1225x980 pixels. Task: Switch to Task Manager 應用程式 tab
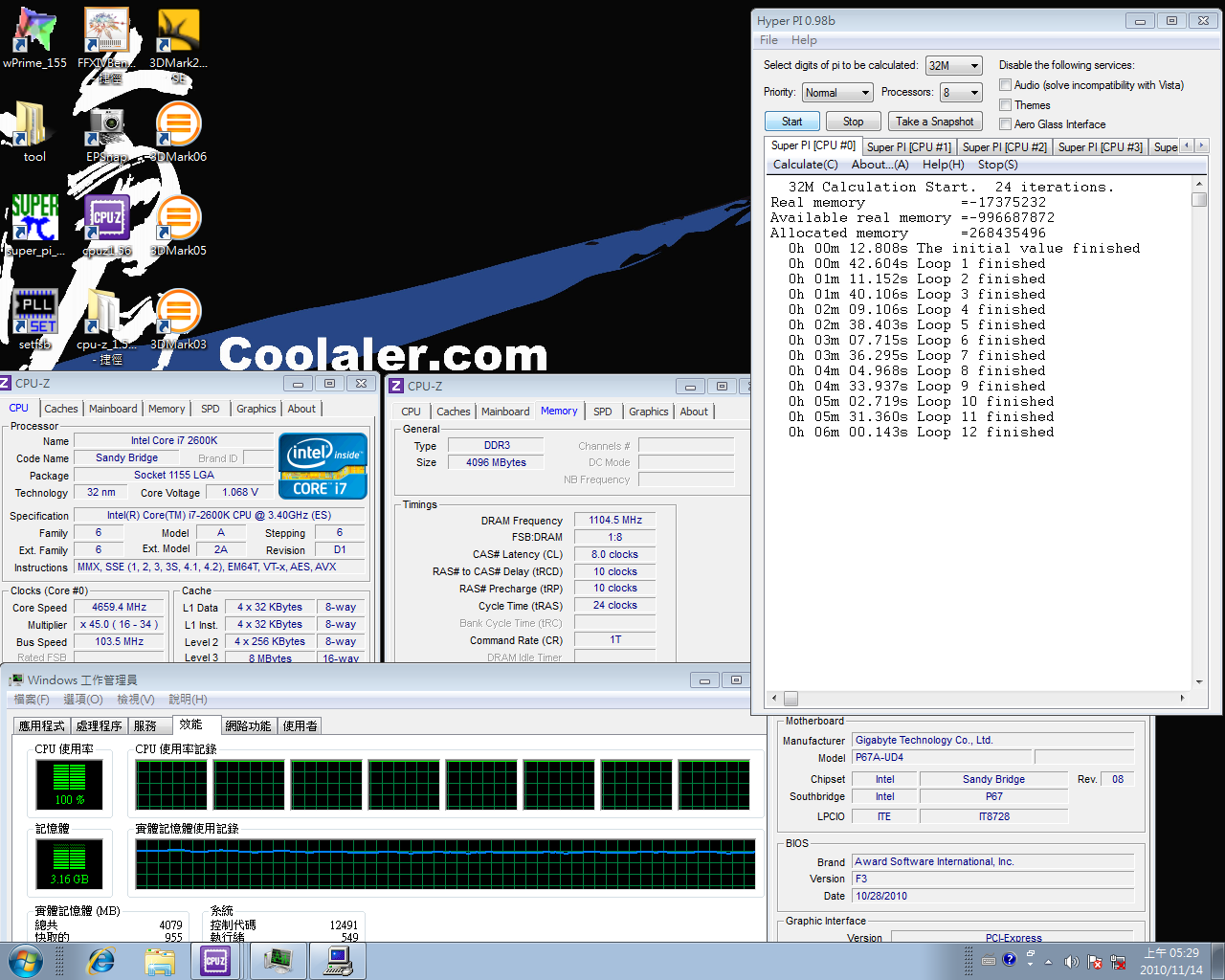tap(42, 726)
